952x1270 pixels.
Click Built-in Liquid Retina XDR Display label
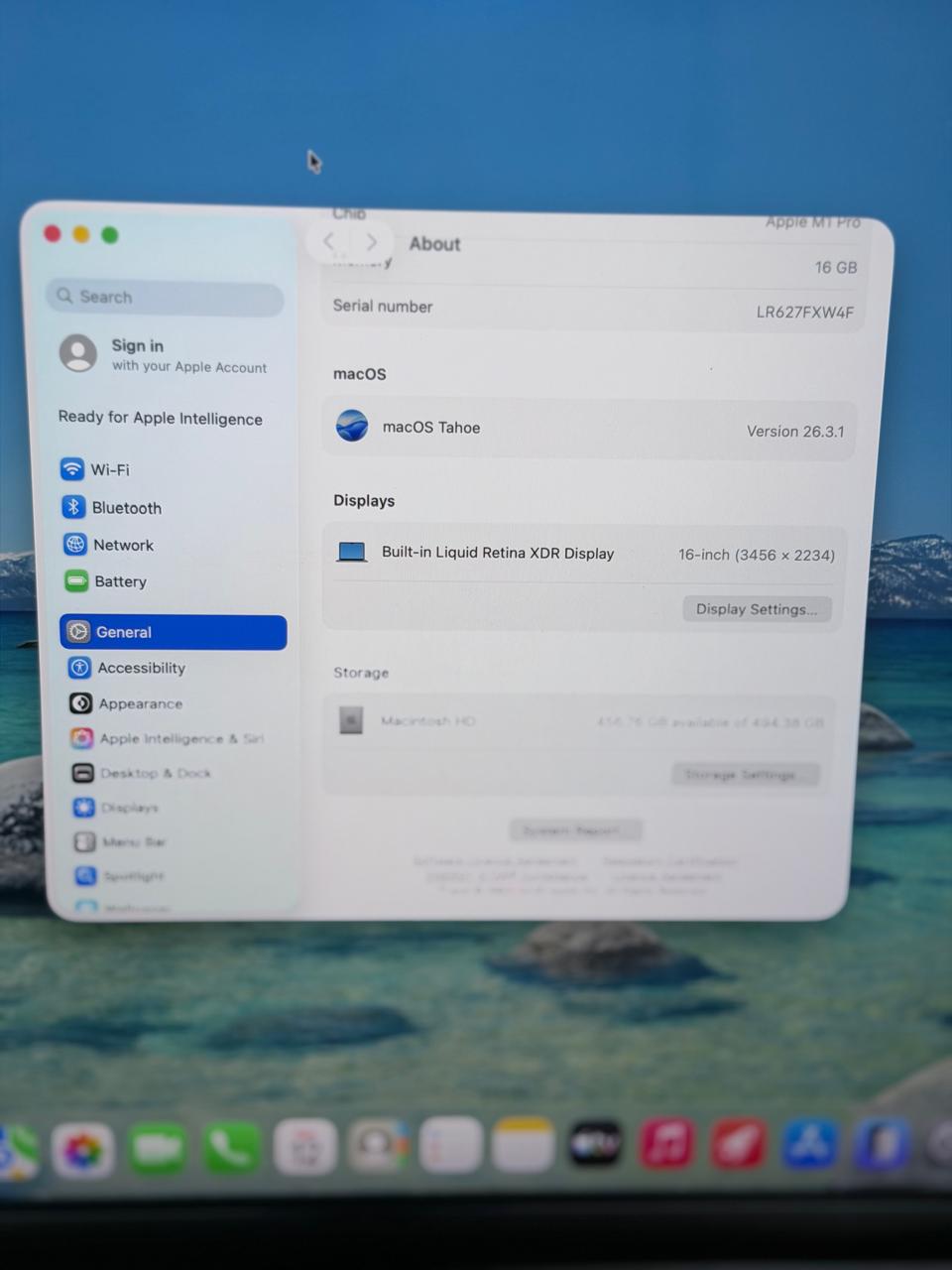[498, 553]
